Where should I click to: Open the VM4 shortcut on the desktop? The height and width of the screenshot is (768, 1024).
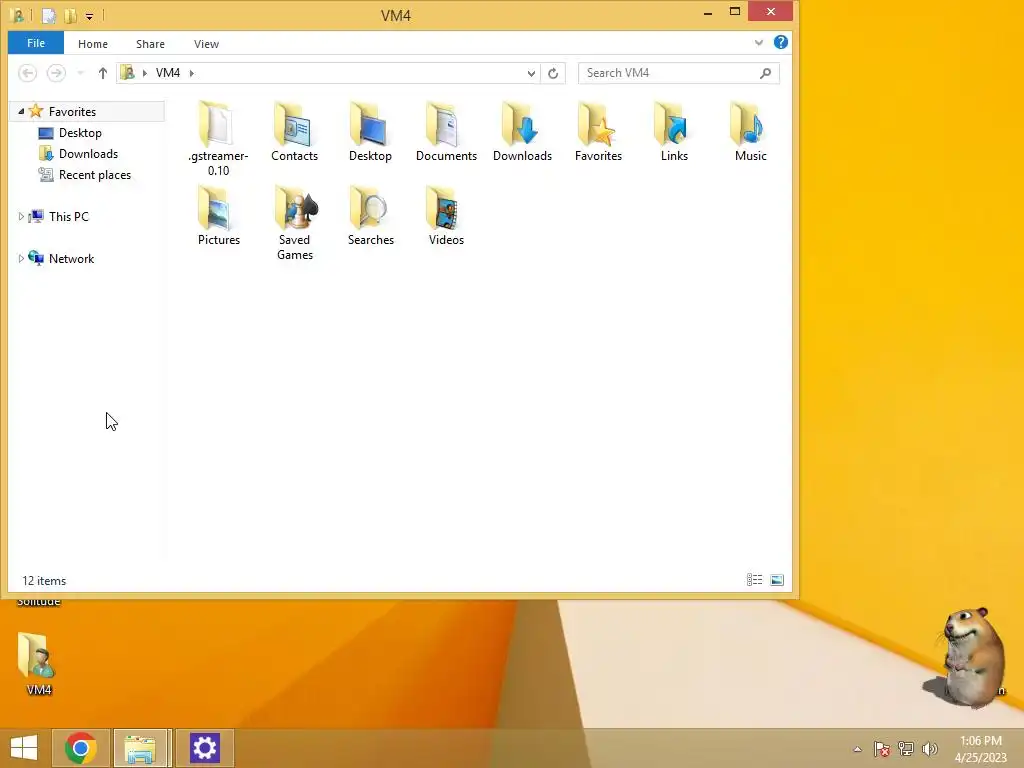pos(38,662)
